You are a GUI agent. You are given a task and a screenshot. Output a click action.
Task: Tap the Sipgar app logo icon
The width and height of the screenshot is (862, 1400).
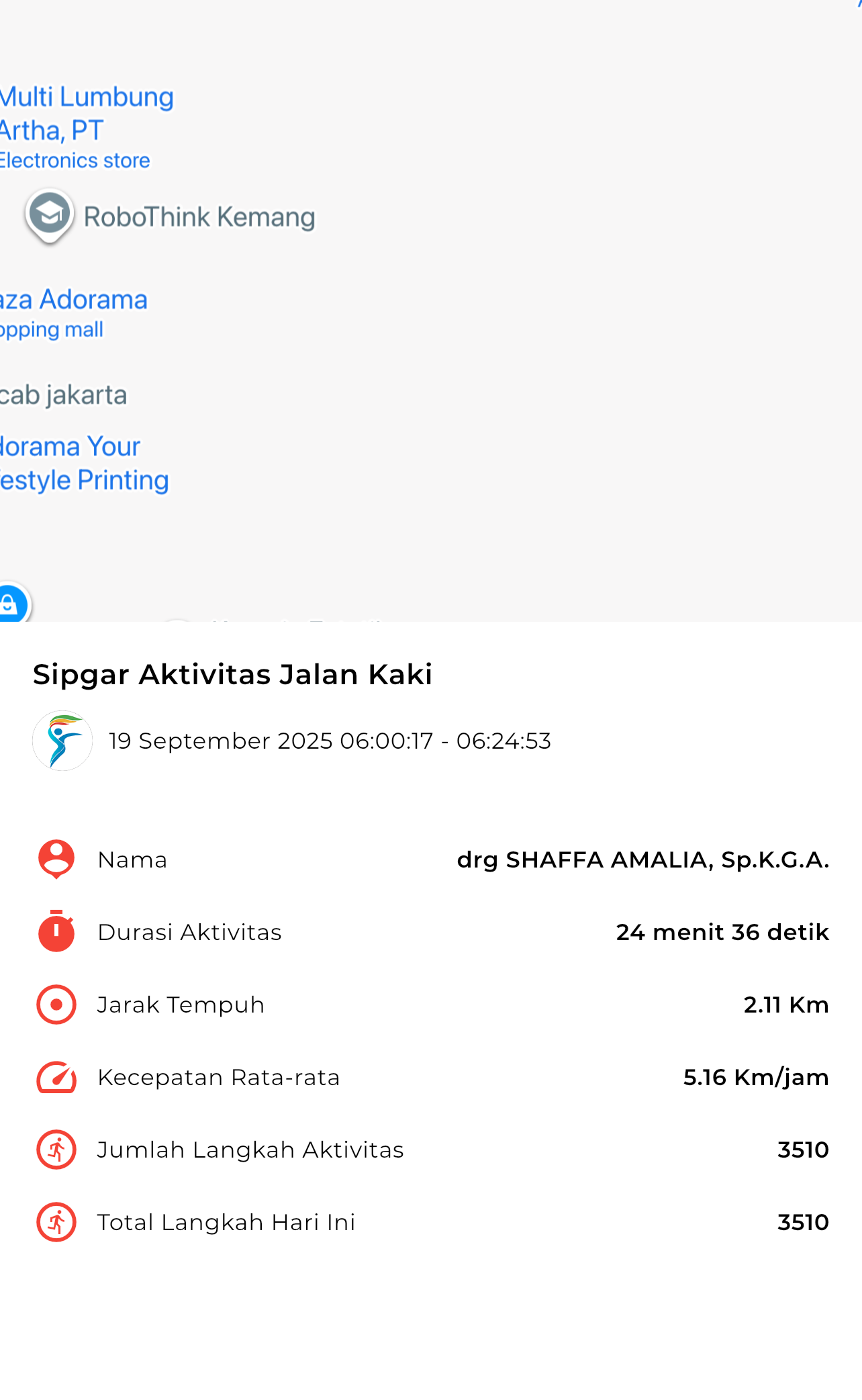coord(62,741)
